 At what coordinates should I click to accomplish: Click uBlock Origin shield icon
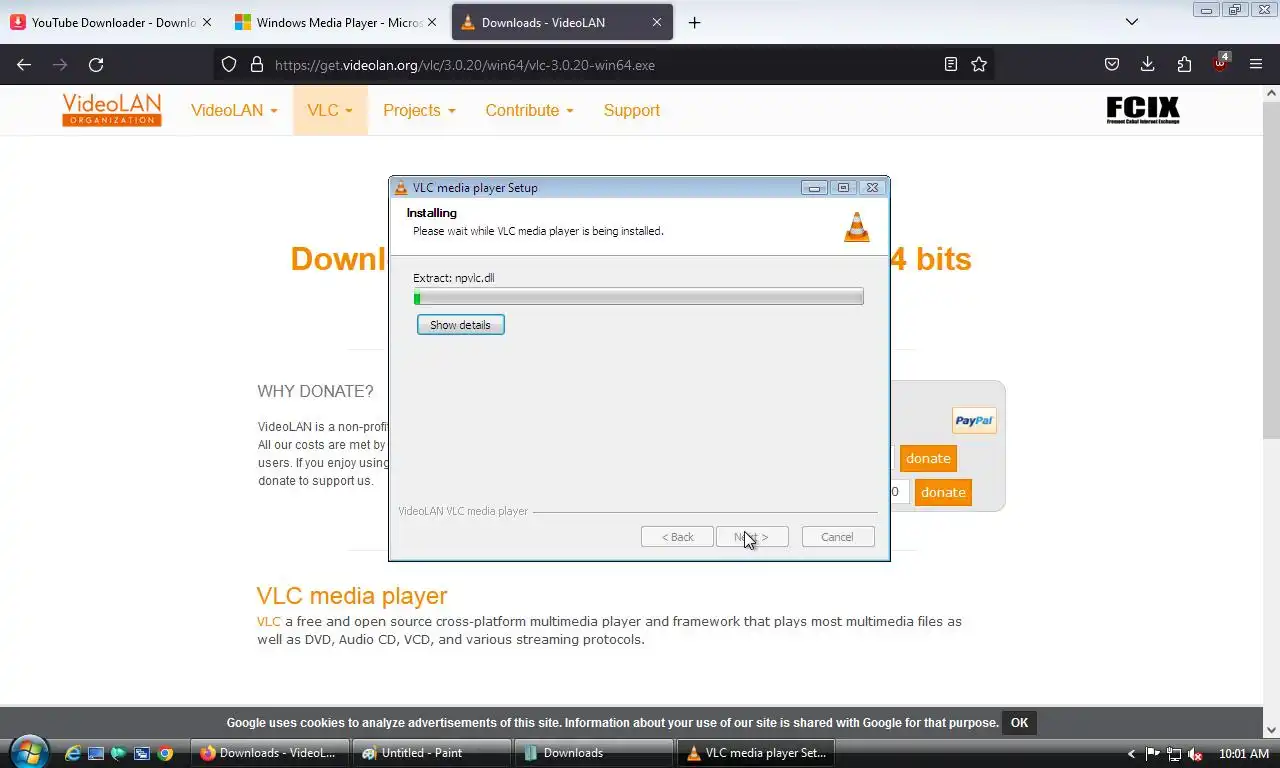click(x=1220, y=64)
